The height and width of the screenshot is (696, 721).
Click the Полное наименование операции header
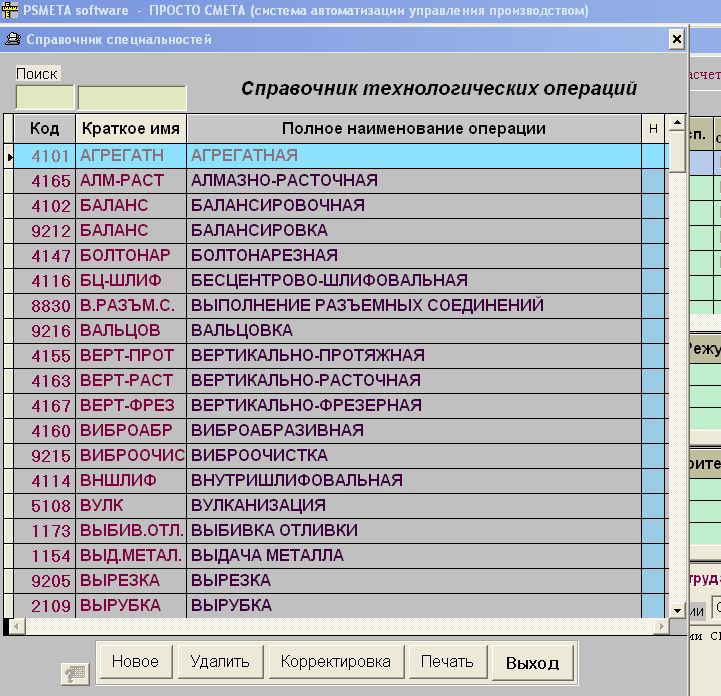[413, 129]
